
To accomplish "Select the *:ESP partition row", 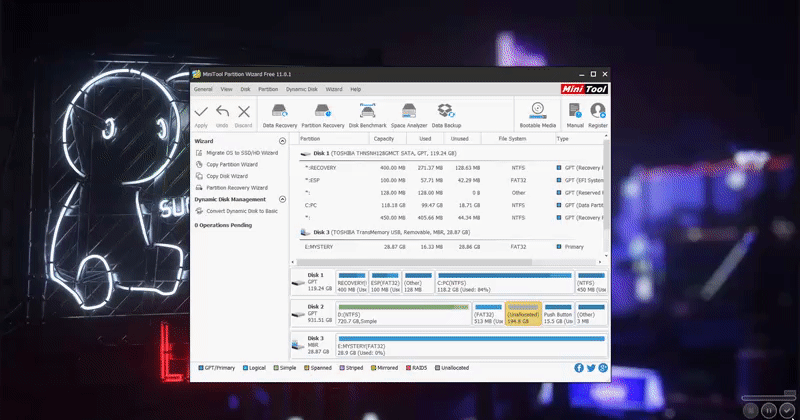I will click(451, 180).
